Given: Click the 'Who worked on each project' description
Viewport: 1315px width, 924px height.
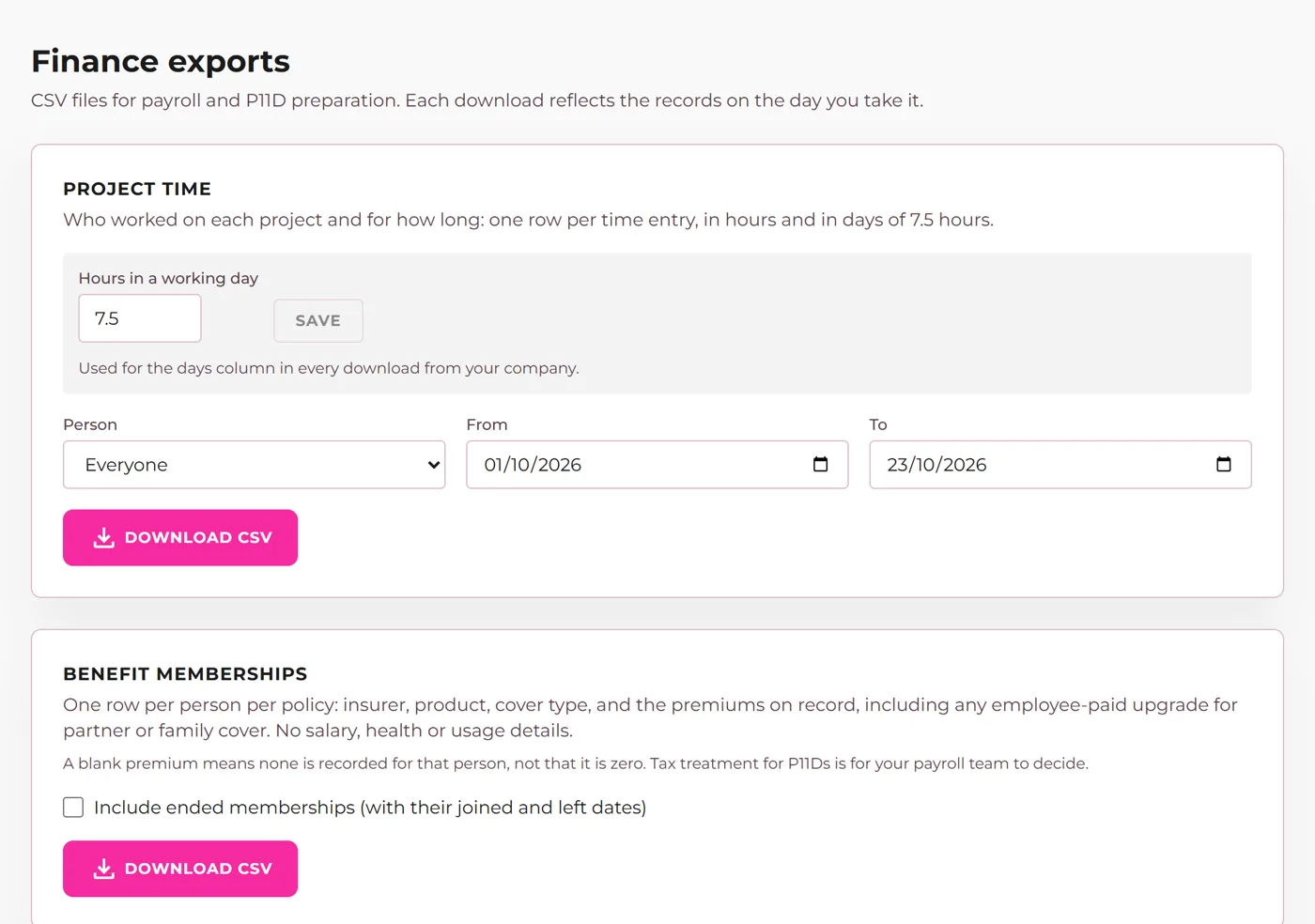Looking at the screenshot, I should click(528, 220).
